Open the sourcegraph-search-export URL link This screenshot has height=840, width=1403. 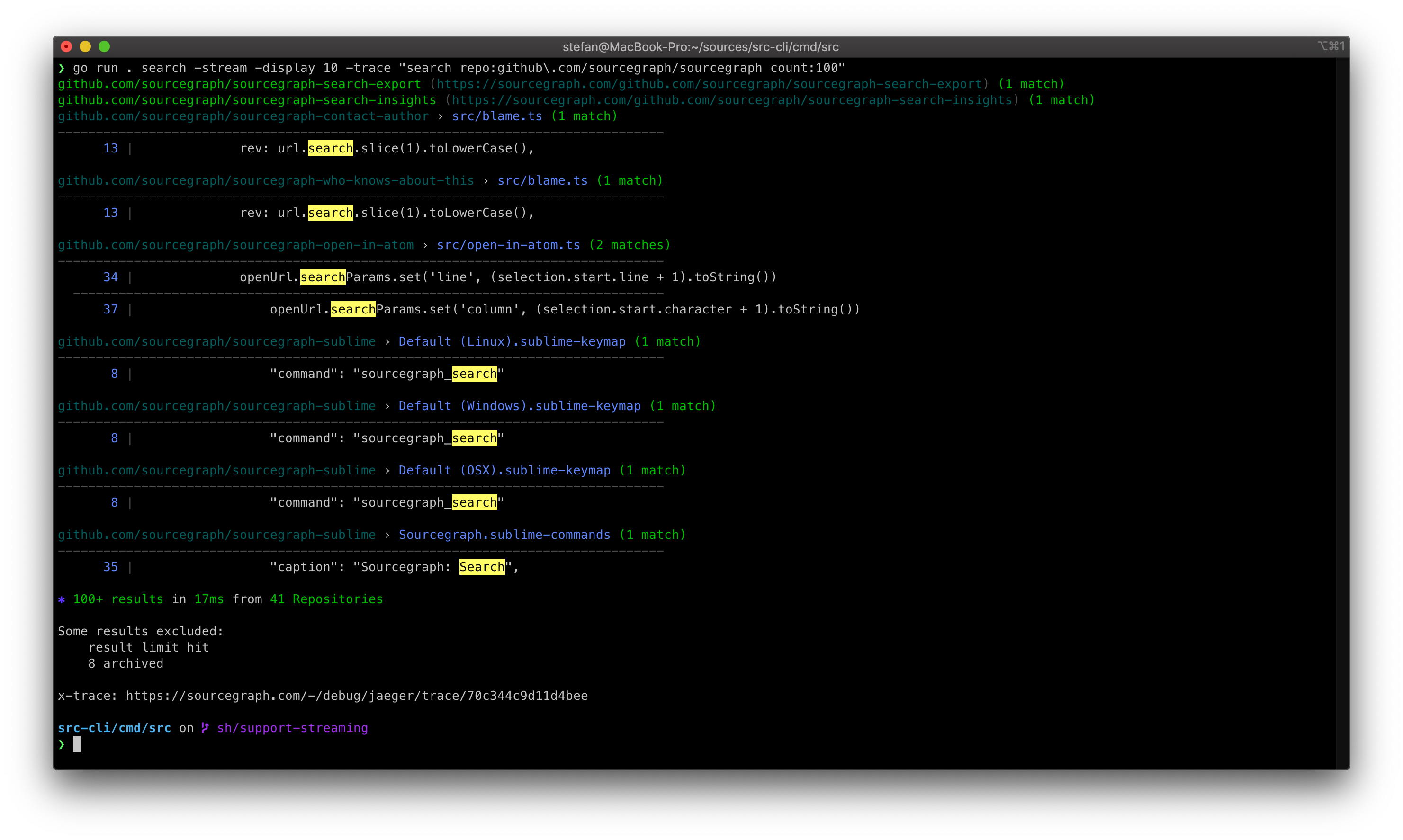707,84
